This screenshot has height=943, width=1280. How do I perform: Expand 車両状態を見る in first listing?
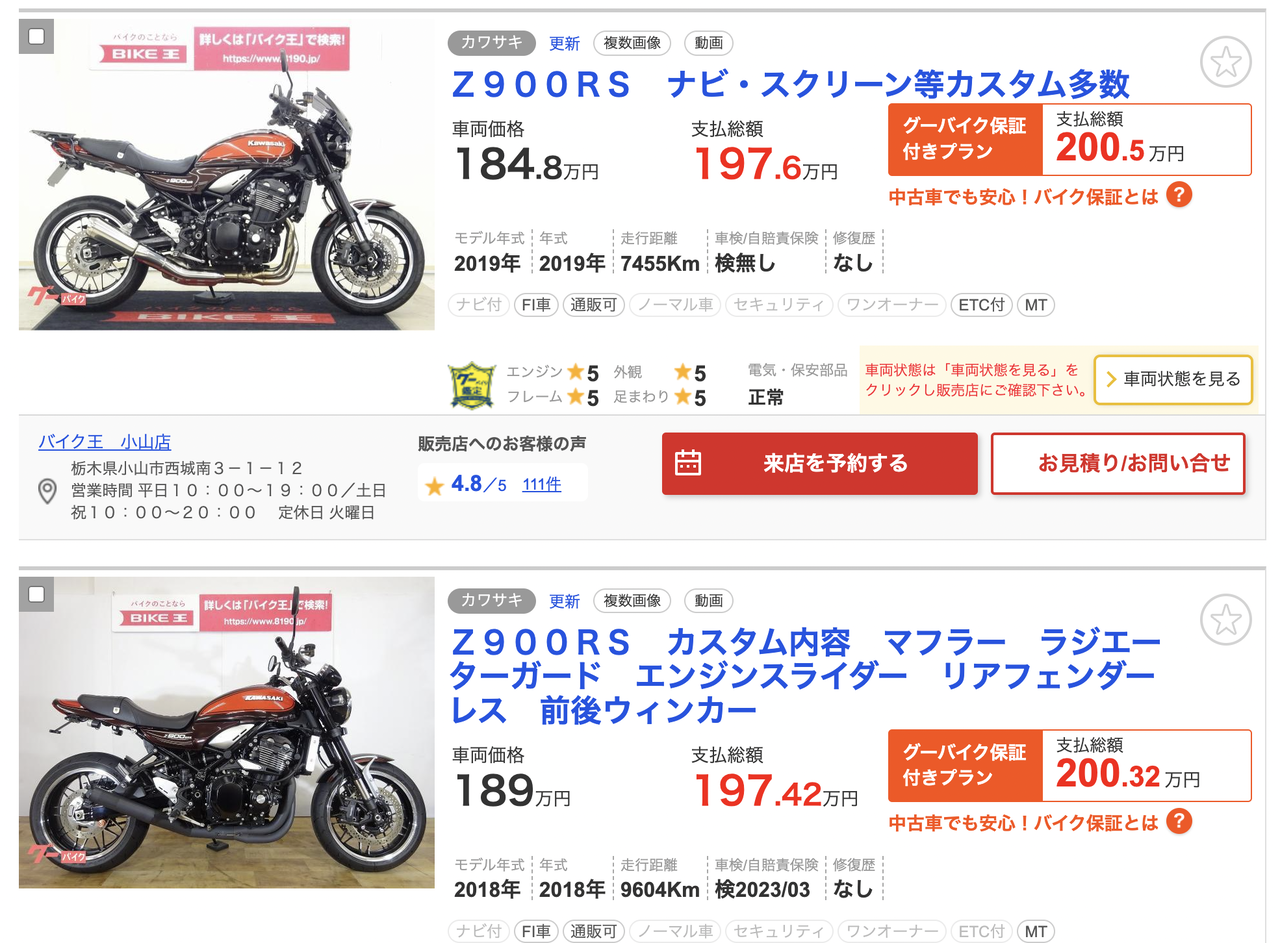[x=1173, y=379]
